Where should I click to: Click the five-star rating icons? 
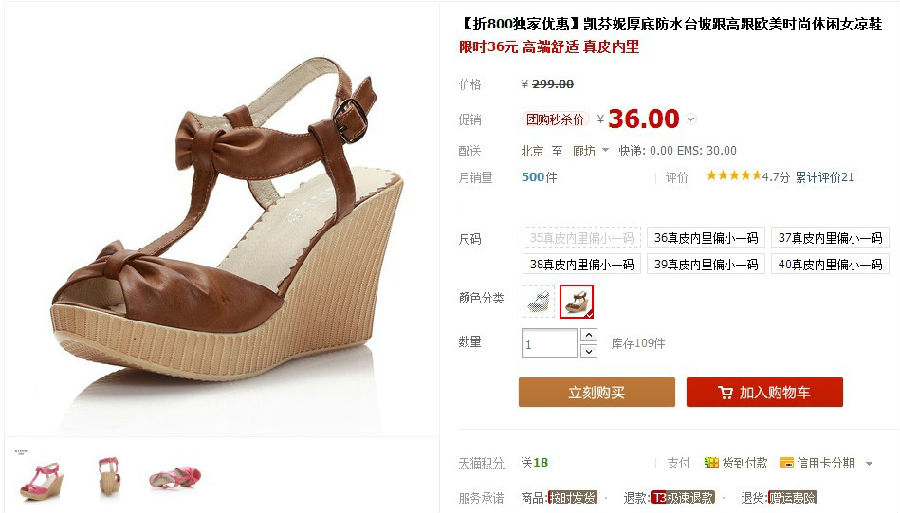pyautogui.click(x=734, y=176)
